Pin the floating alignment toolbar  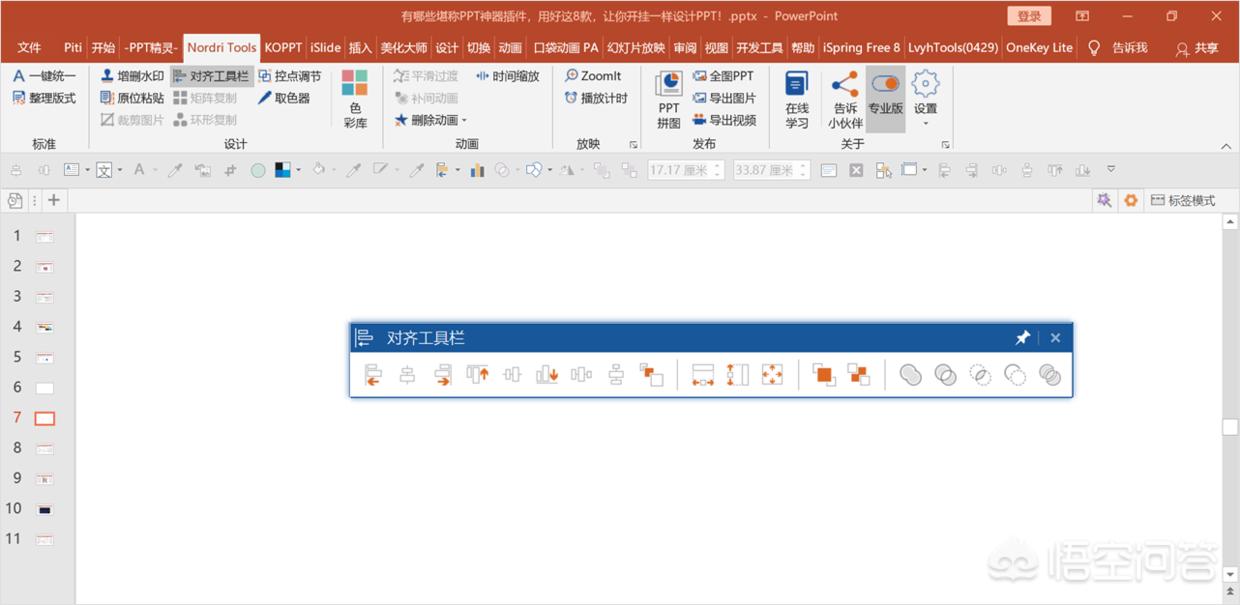click(1022, 337)
